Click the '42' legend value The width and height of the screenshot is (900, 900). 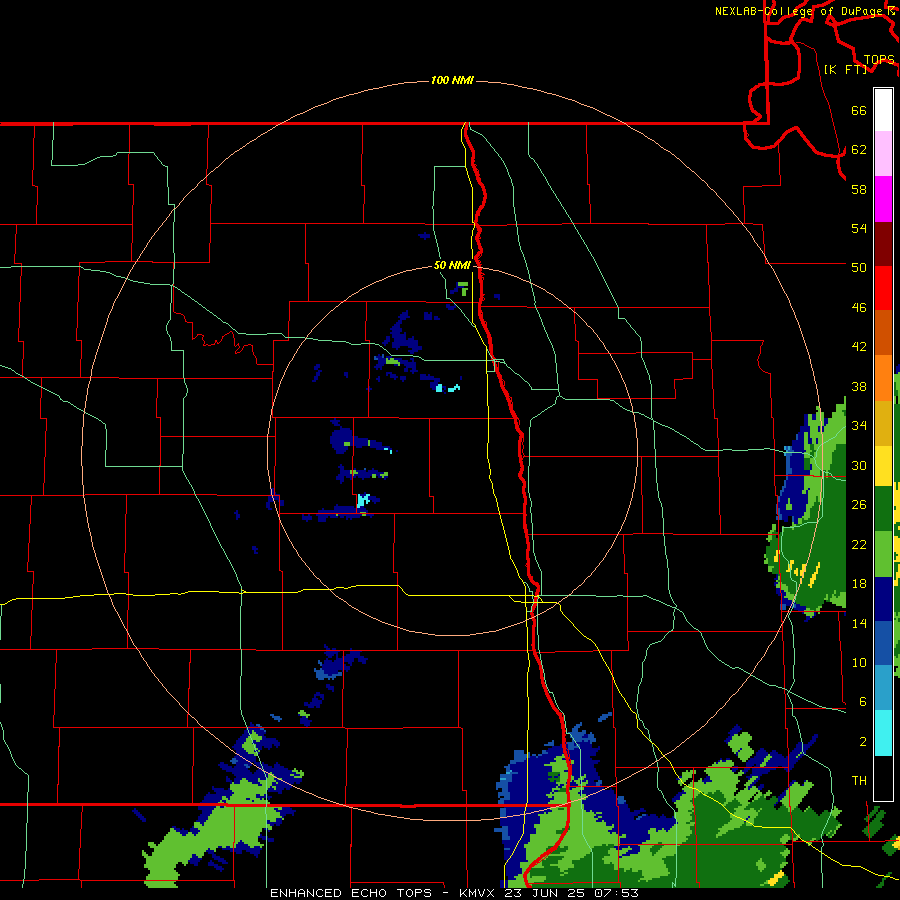pos(859,347)
